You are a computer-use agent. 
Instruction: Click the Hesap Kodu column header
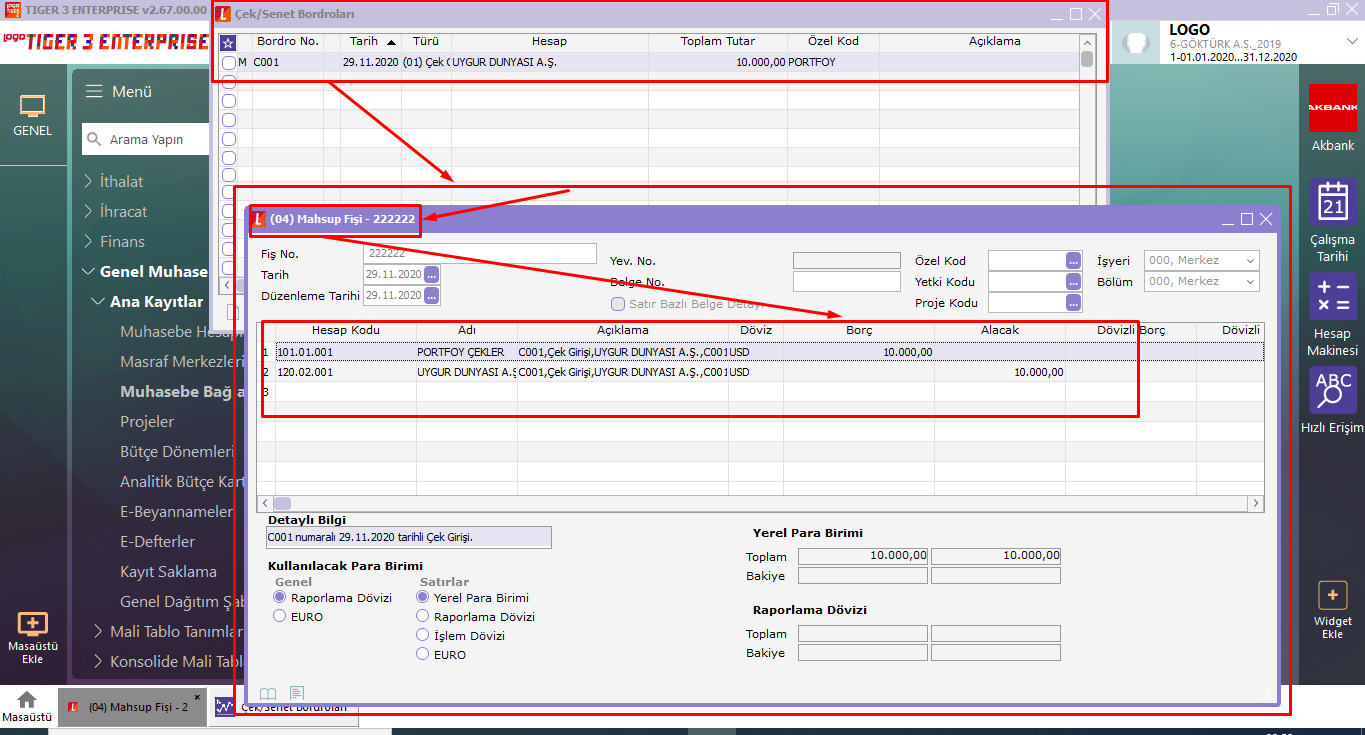346,330
